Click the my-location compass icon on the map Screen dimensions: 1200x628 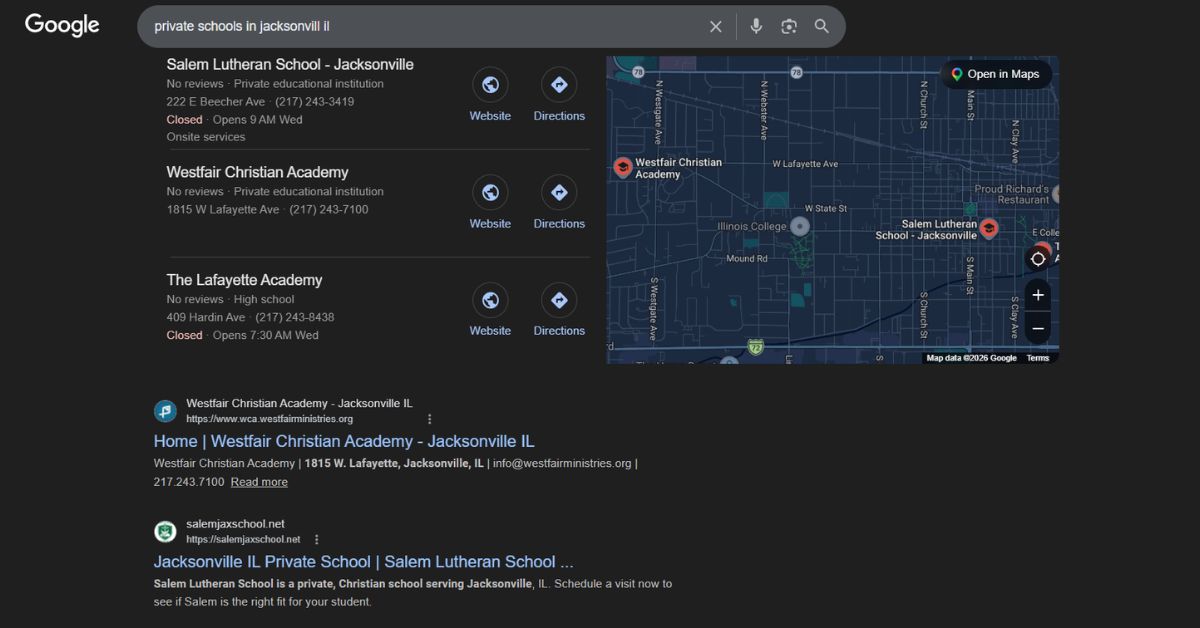[x=1038, y=258]
